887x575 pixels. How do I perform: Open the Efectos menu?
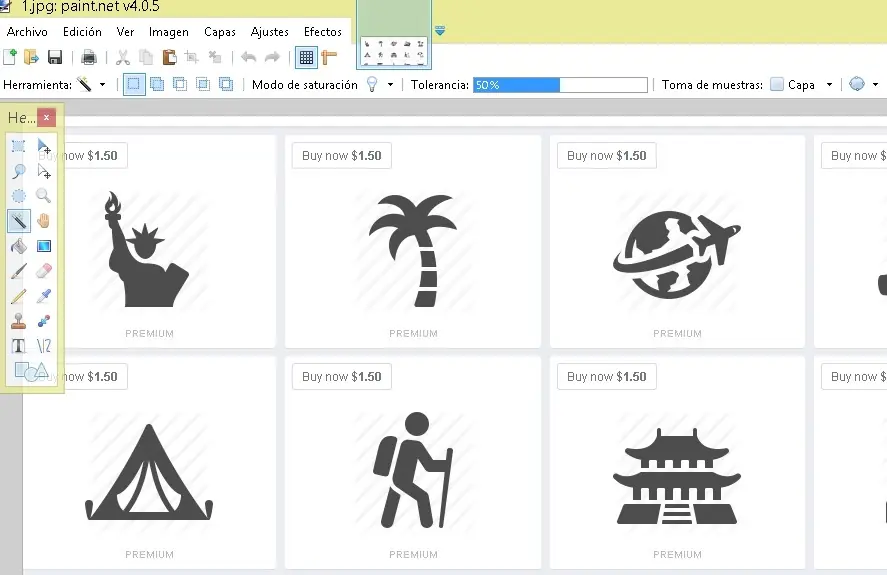click(322, 32)
